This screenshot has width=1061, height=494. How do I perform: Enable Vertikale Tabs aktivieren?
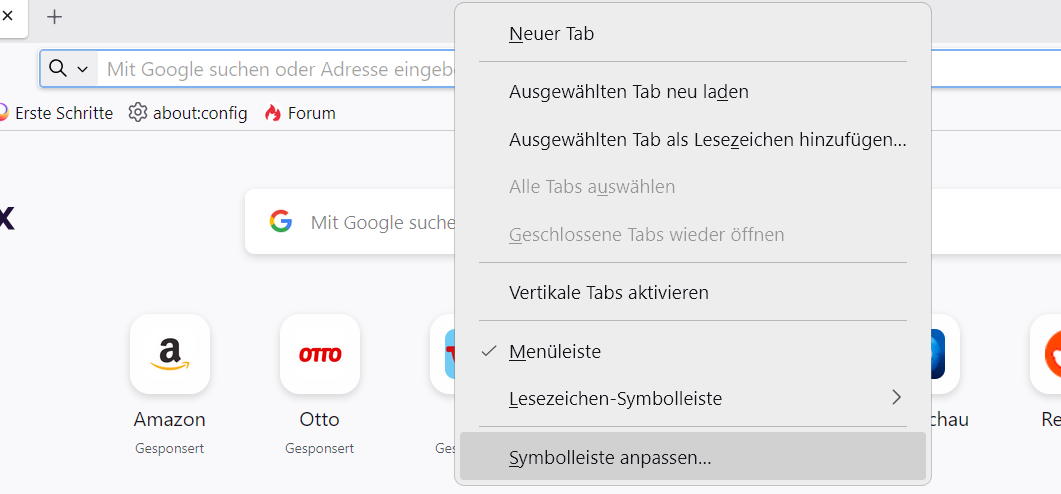tap(608, 293)
